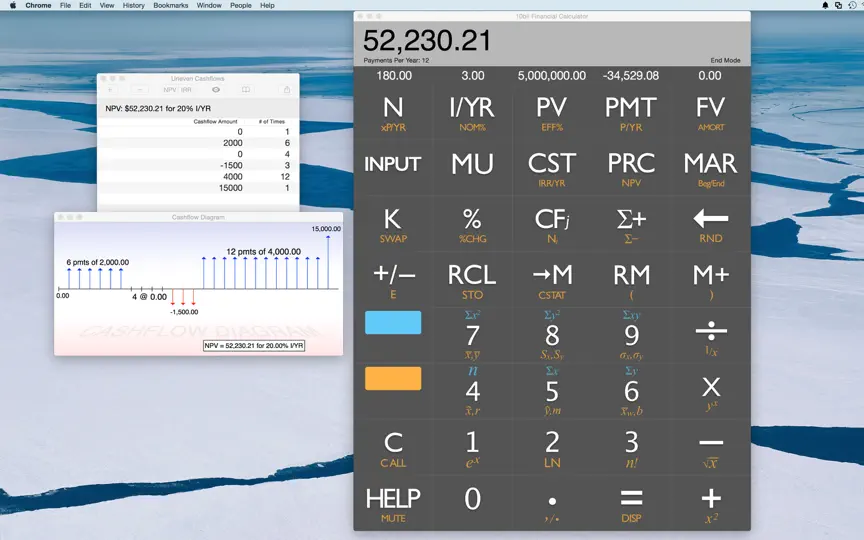This screenshot has width=864, height=540.
Task: Click the number 8 key
Action: (552, 336)
